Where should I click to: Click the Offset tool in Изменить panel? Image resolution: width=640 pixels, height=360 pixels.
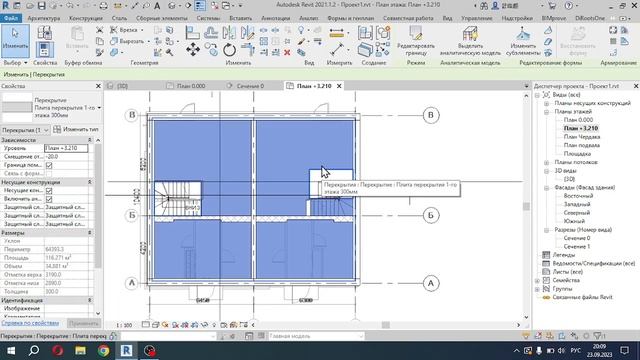point(211,32)
